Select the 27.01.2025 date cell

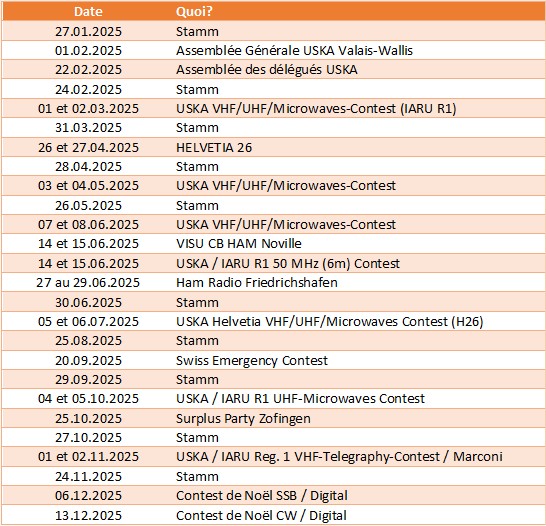click(88, 31)
